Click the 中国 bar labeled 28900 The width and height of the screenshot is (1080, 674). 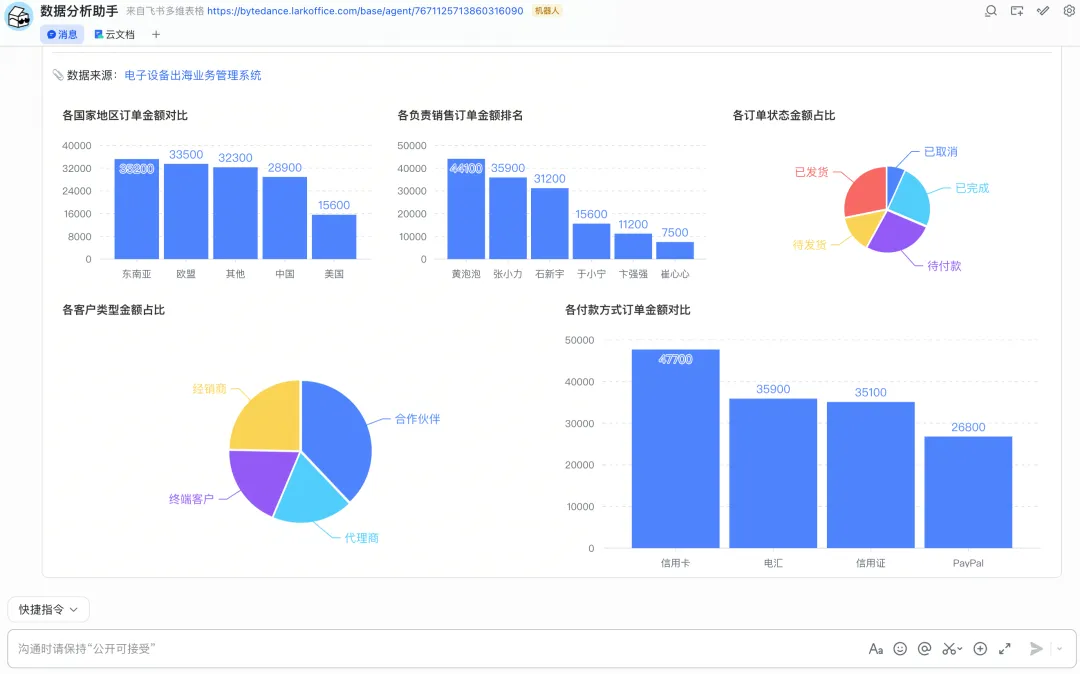point(284,218)
